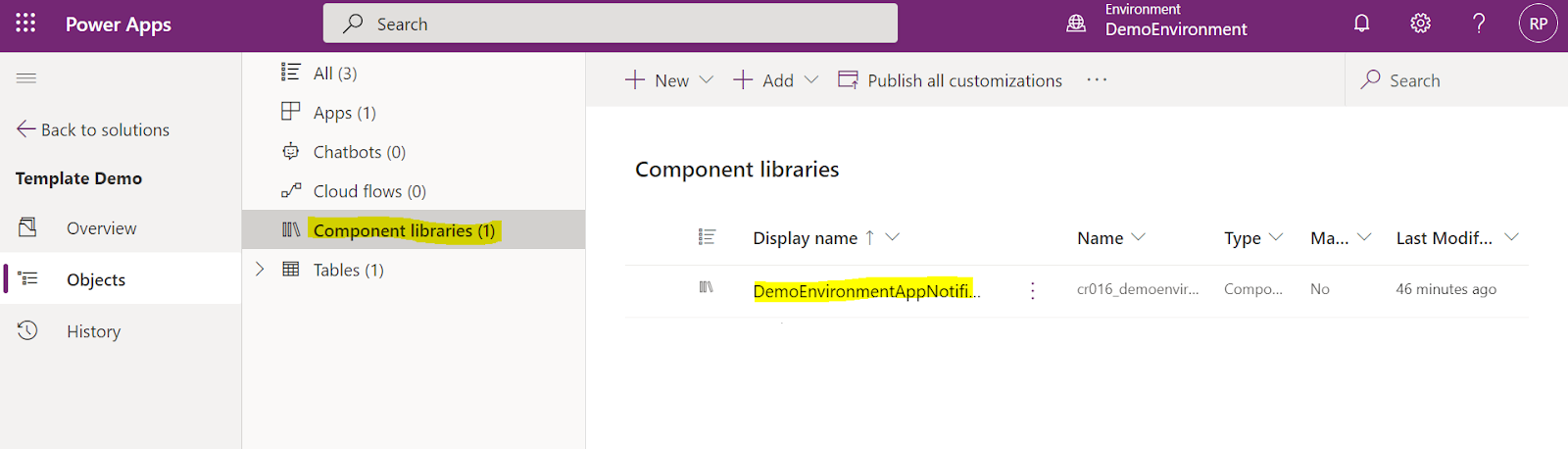Expand the Tables node chevron
1568x449 pixels.
260,269
